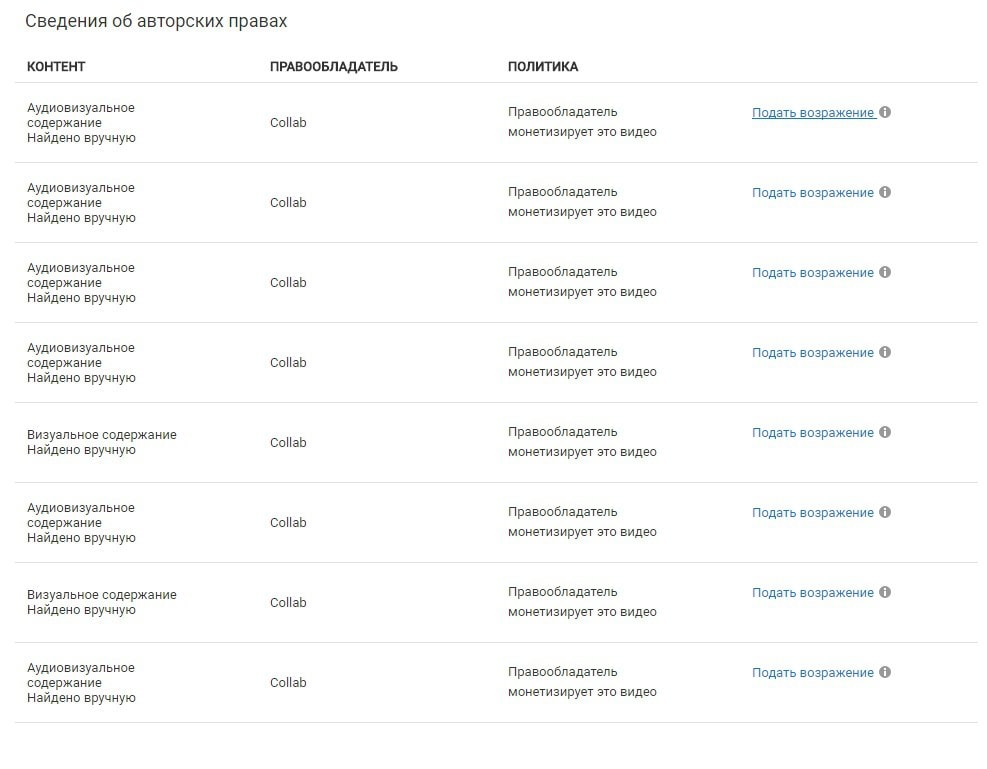Click info icon in fourth claim row
The width and height of the screenshot is (987, 769).
click(884, 352)
